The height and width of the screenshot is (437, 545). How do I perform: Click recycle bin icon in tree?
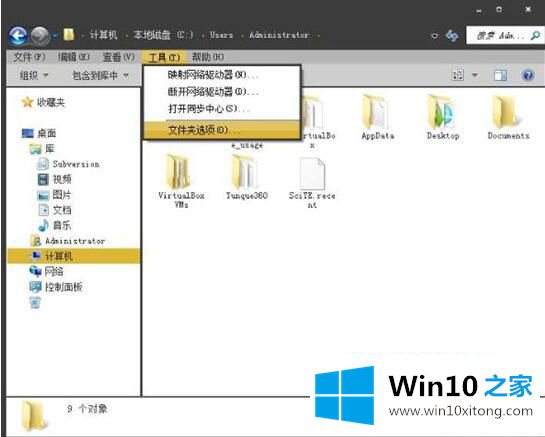pos(35,302)
